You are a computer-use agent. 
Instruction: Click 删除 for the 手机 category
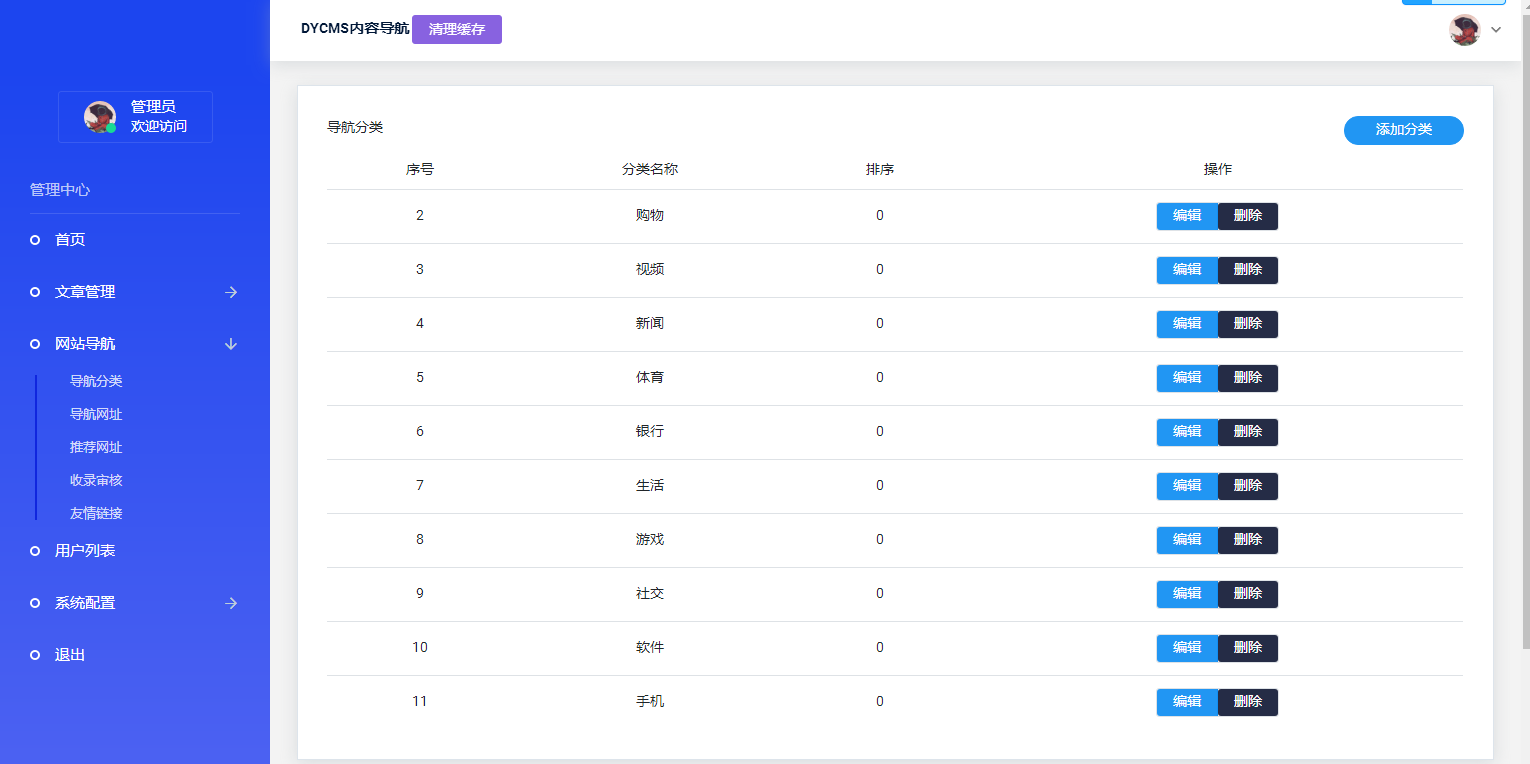coord(1248,702)
